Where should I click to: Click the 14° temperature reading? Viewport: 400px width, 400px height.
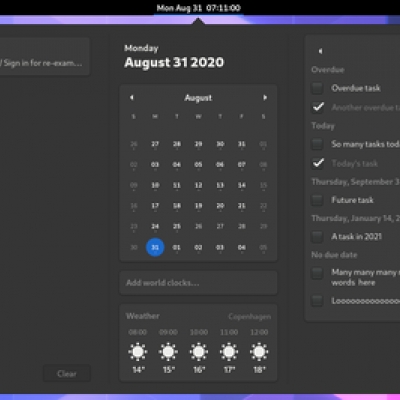click(138, 370)
